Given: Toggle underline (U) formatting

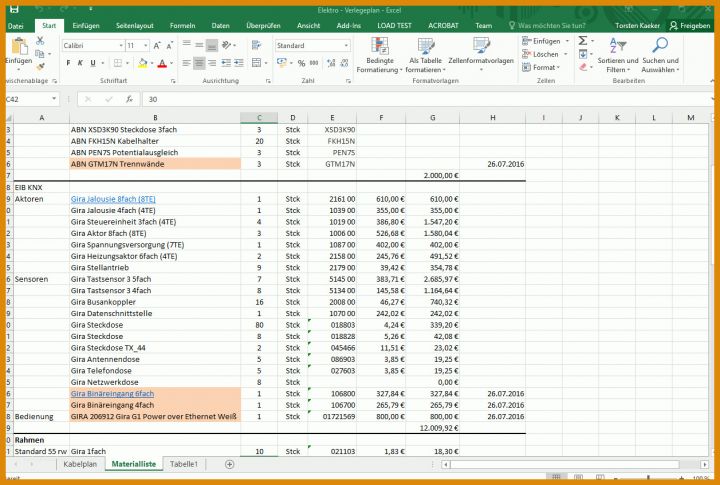Looking at the screenshot, I should click(x=93, y=63).
